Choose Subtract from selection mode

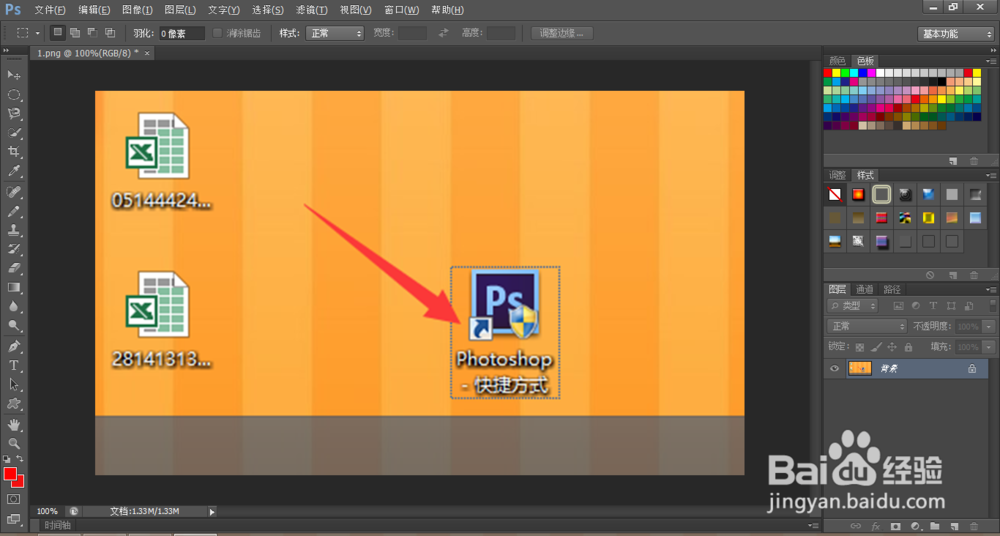(x=92, y=33)
